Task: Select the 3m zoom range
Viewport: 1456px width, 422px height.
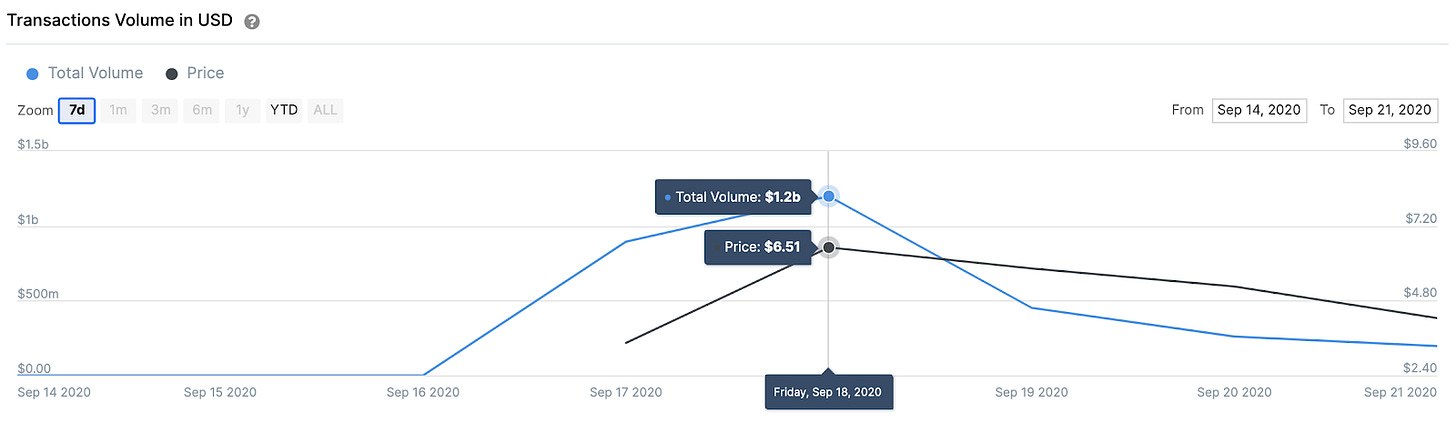Action: coord(160,110)
